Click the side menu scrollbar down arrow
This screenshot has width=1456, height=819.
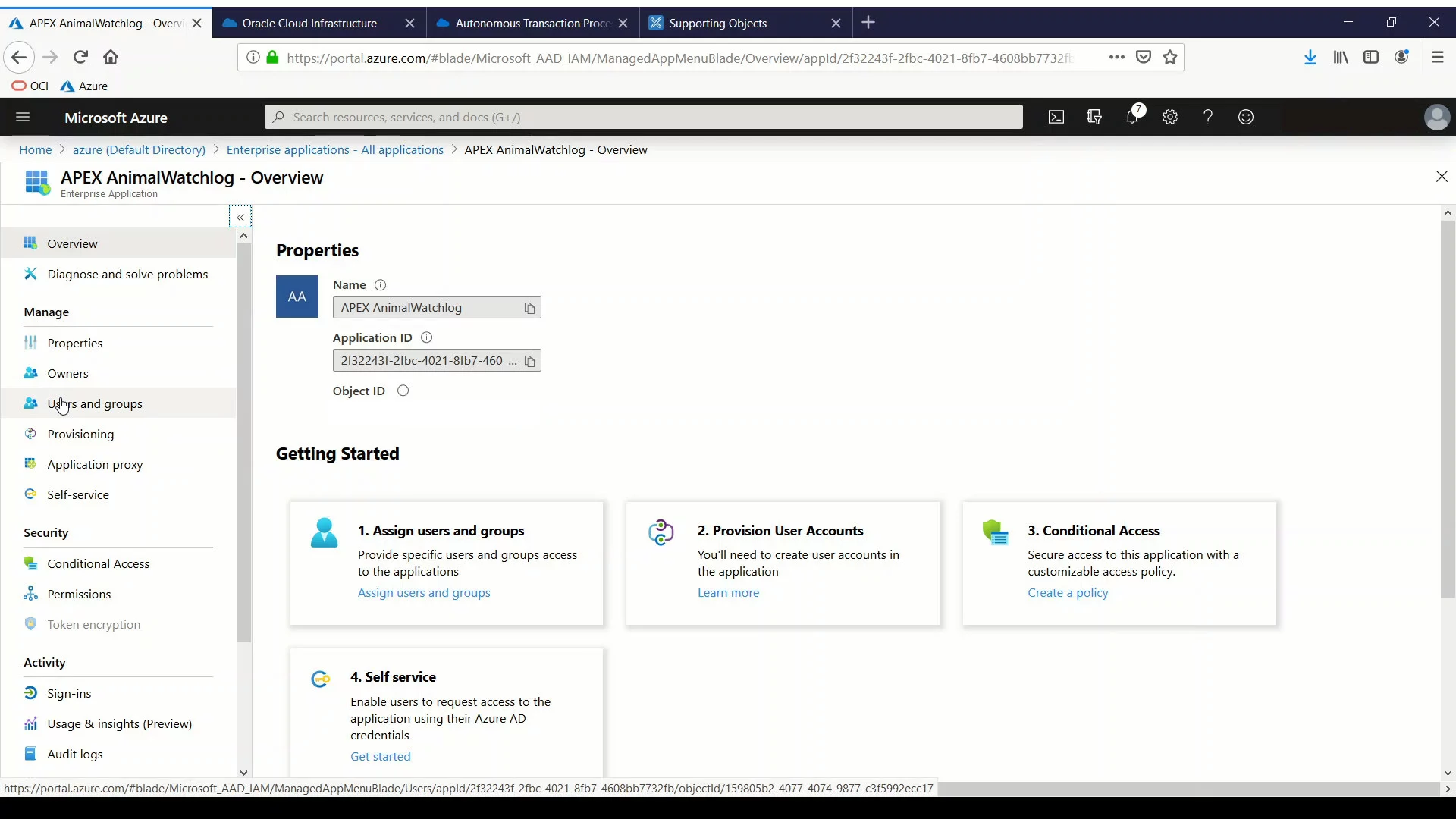pyautogui.click(x=243, y=773)
